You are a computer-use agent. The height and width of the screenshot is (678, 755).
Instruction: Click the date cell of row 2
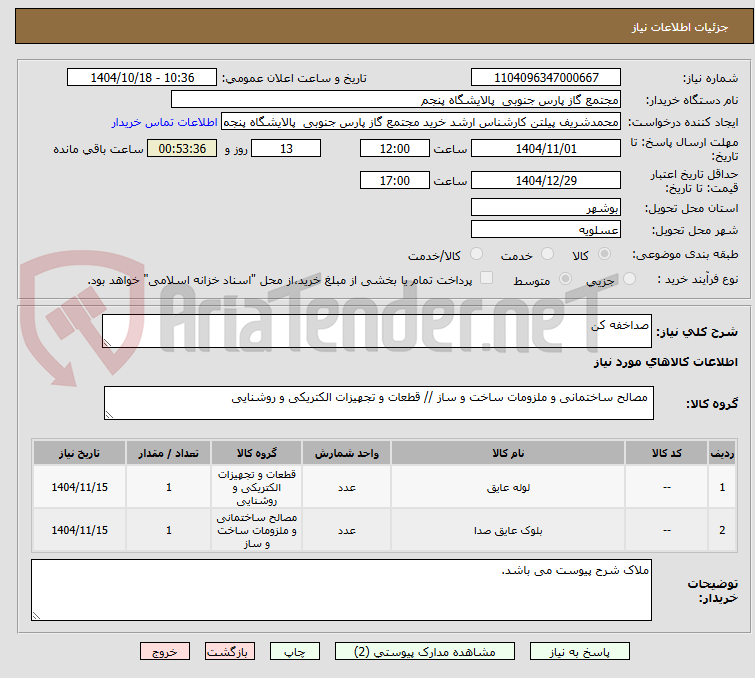(x=79, y=530)
